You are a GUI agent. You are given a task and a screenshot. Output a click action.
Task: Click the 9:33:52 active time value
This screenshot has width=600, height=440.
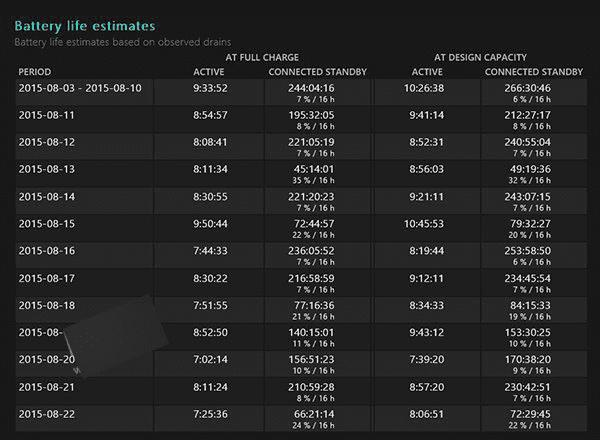point(212,88)
